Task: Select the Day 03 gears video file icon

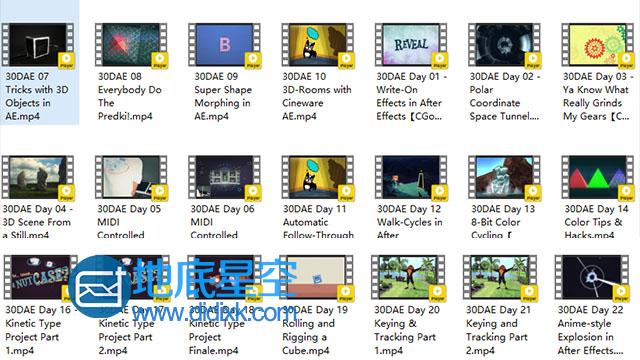Action: coord(598,45)
